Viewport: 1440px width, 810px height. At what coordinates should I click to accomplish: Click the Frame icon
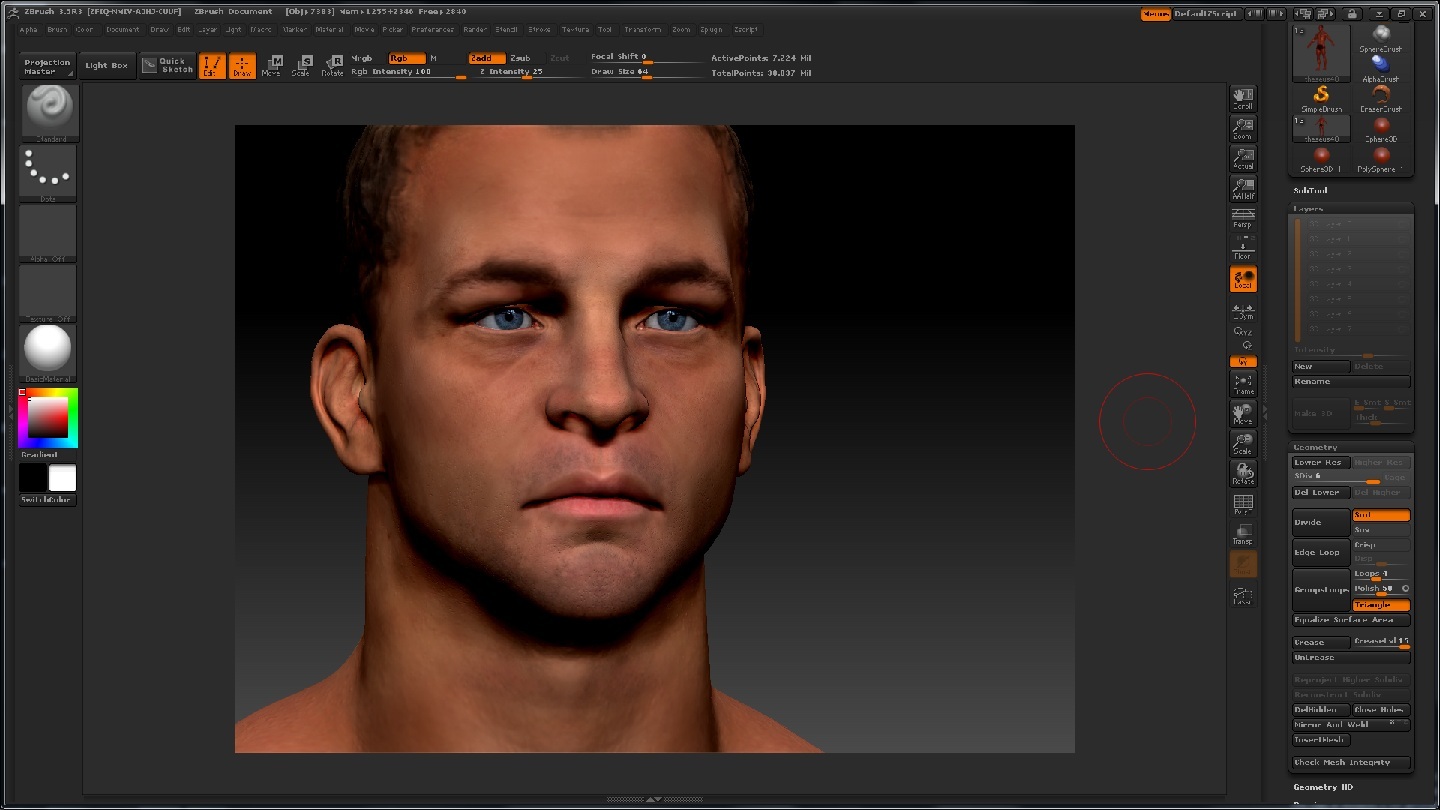click(1243, 384)
